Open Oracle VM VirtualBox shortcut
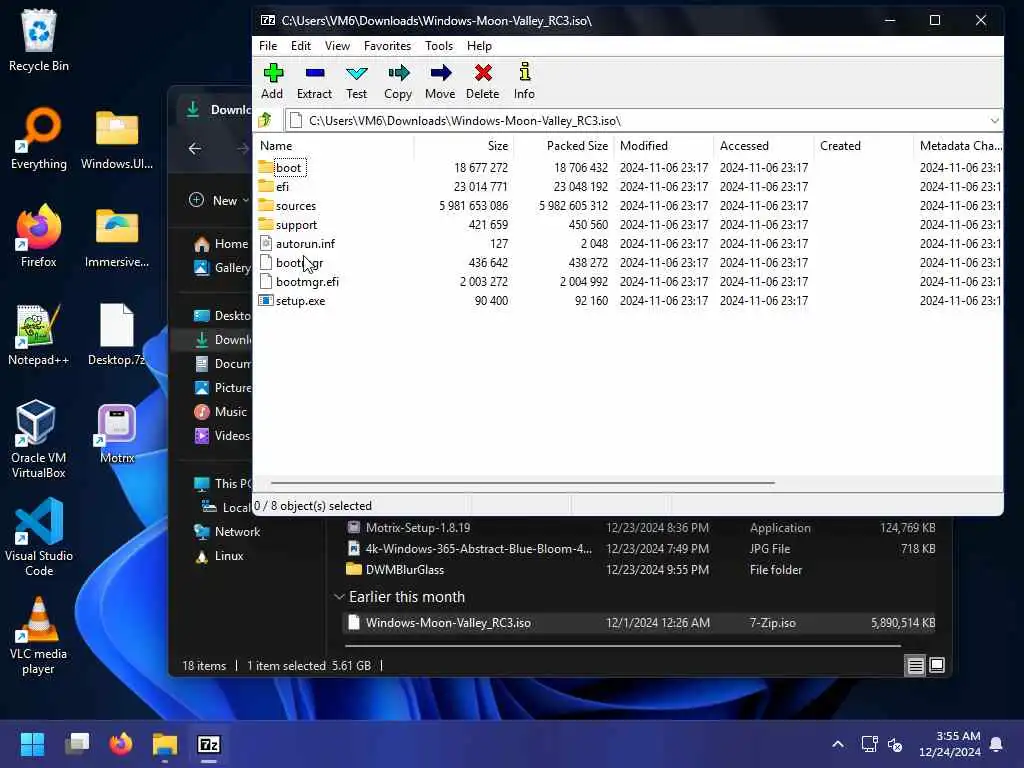Screen dimensions: 1024x768 click(x=39, y=439)
